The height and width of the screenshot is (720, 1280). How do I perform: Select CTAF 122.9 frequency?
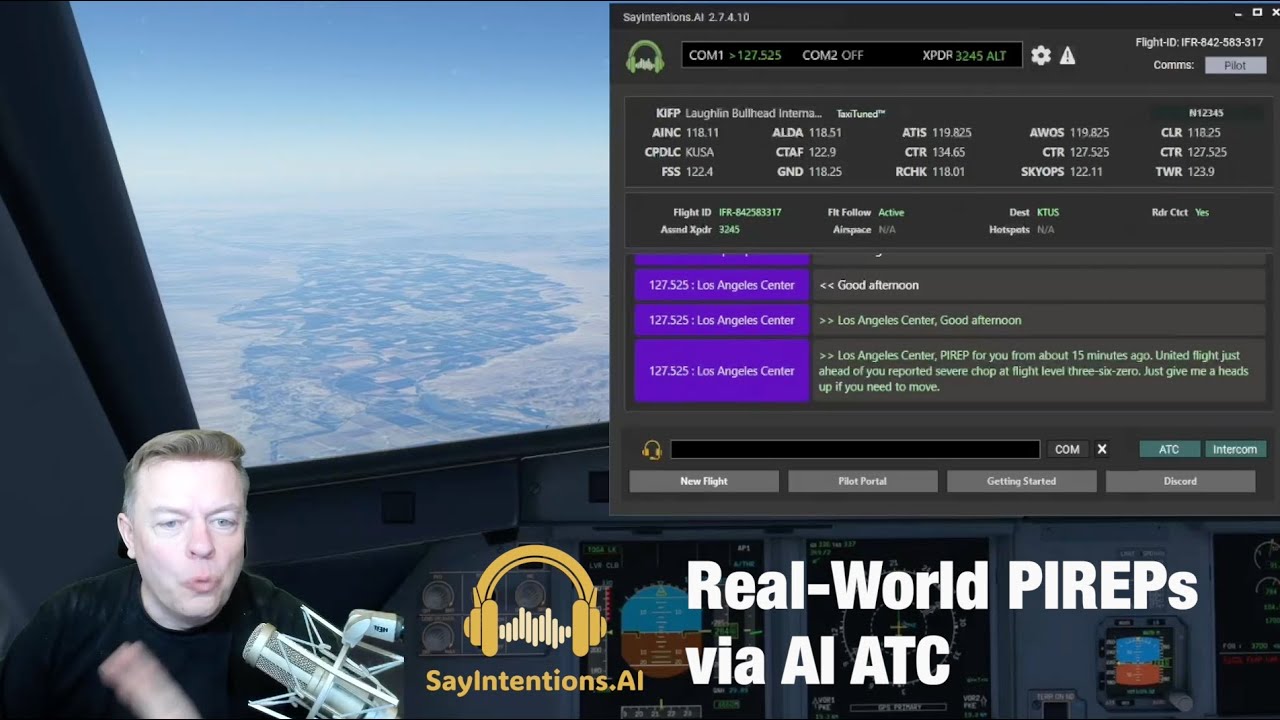[x=806, y=152]
